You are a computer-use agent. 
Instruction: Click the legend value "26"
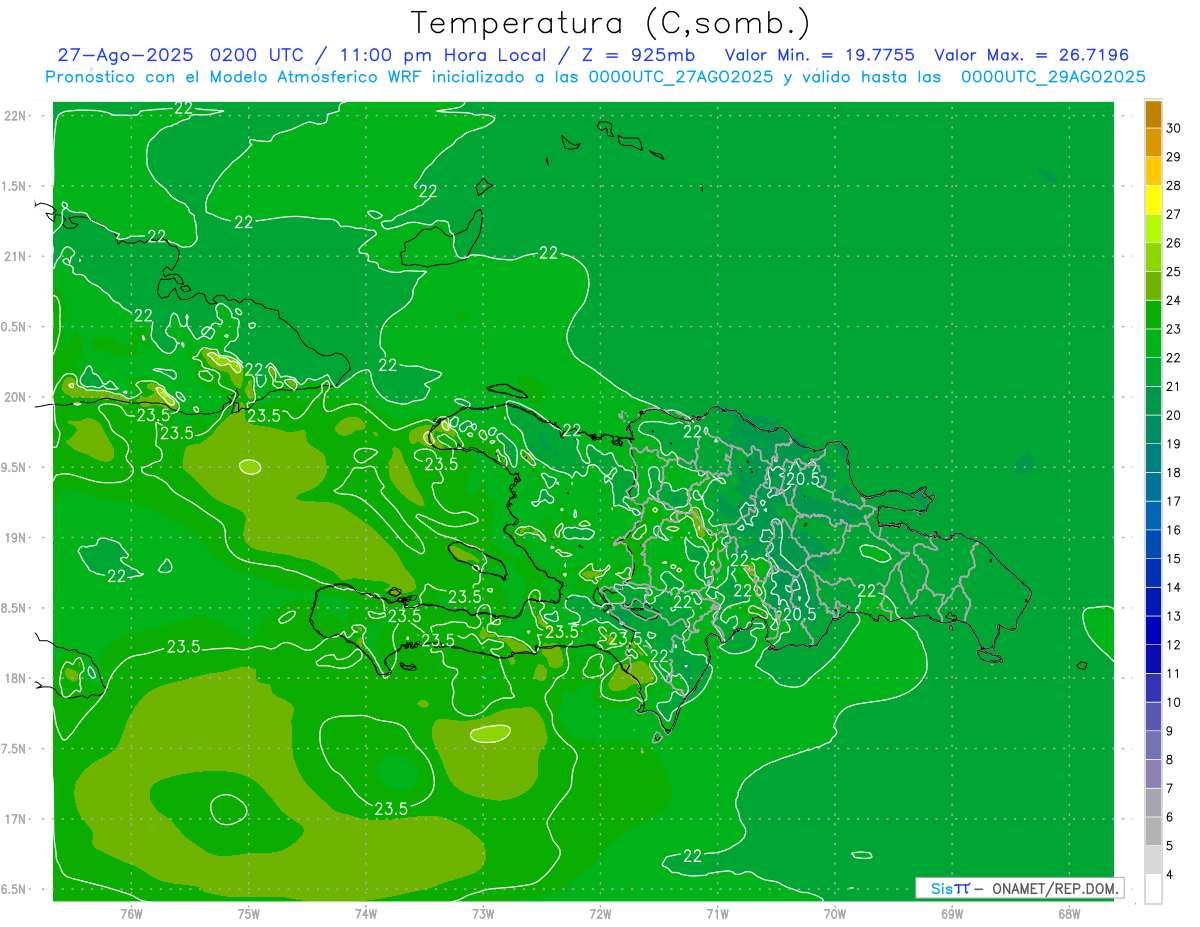tap(1174, 243)
